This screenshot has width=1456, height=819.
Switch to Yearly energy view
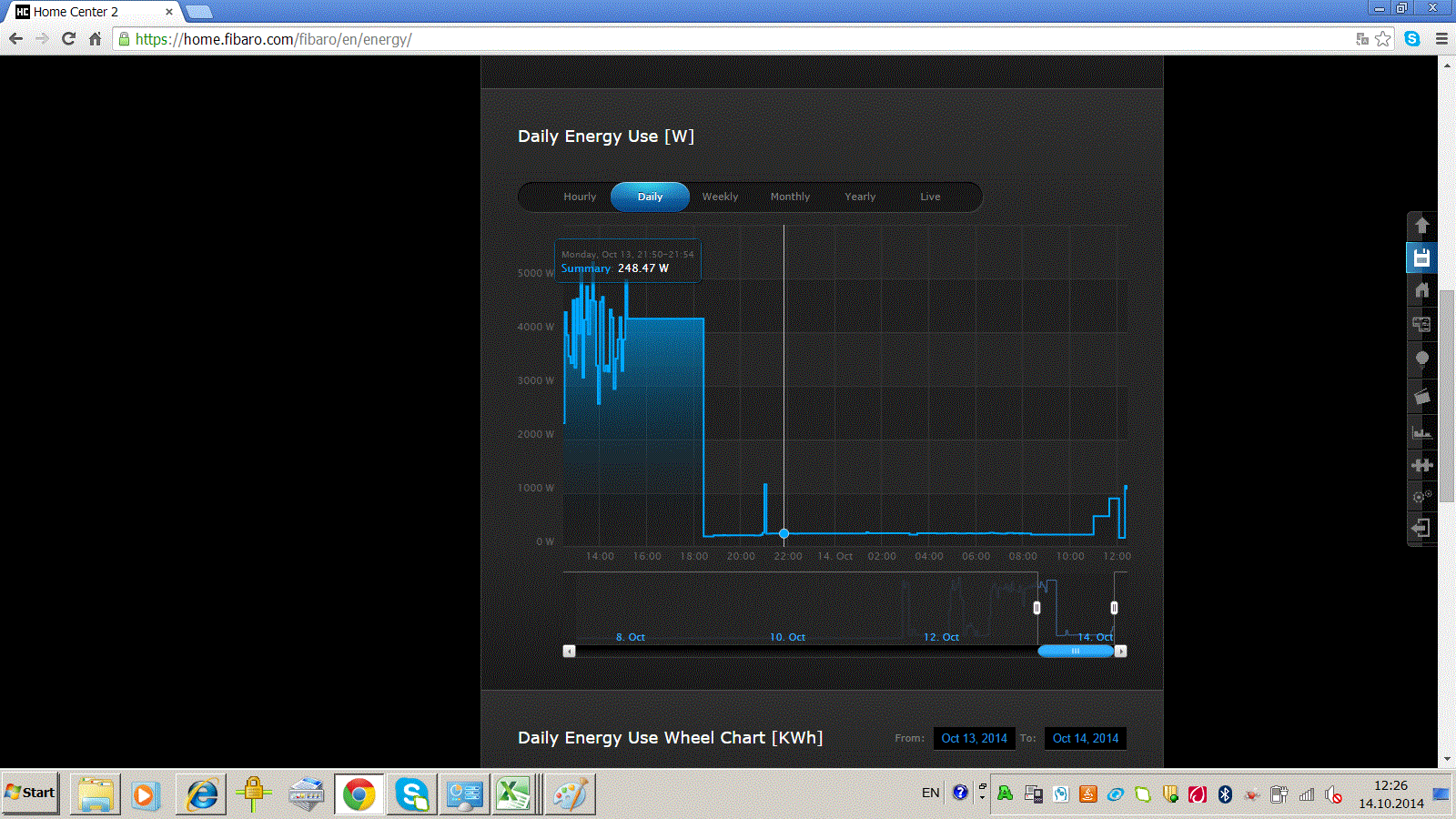point(860,197)
